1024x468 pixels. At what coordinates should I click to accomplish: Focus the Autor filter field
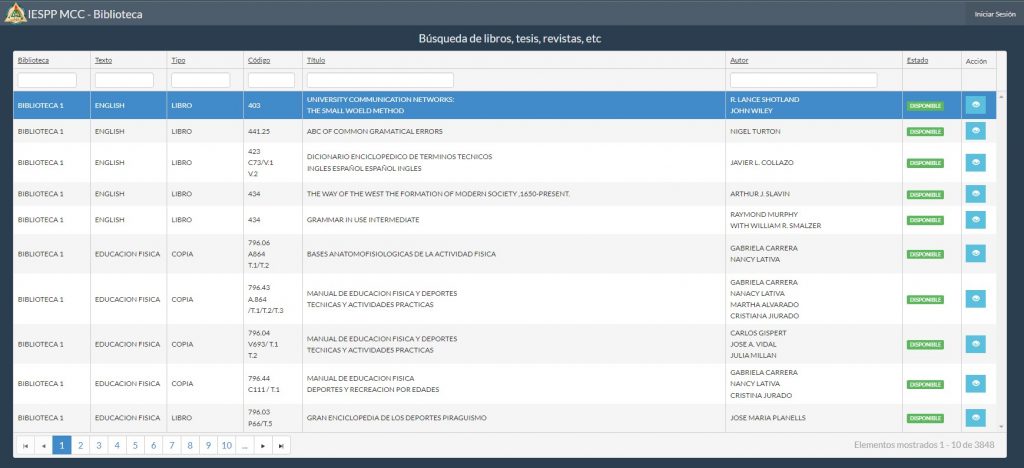[803, 80]
